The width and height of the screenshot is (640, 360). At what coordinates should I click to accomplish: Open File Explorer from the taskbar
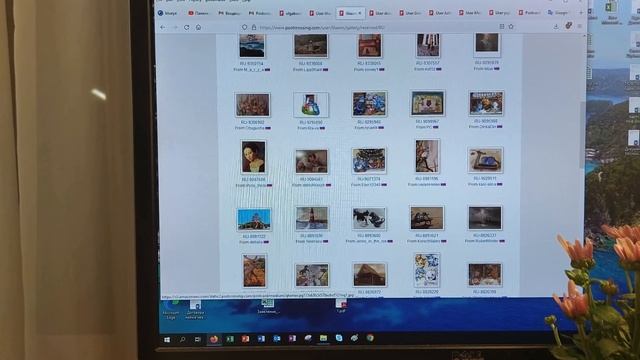pyautogui.click(x=323, y=338)
